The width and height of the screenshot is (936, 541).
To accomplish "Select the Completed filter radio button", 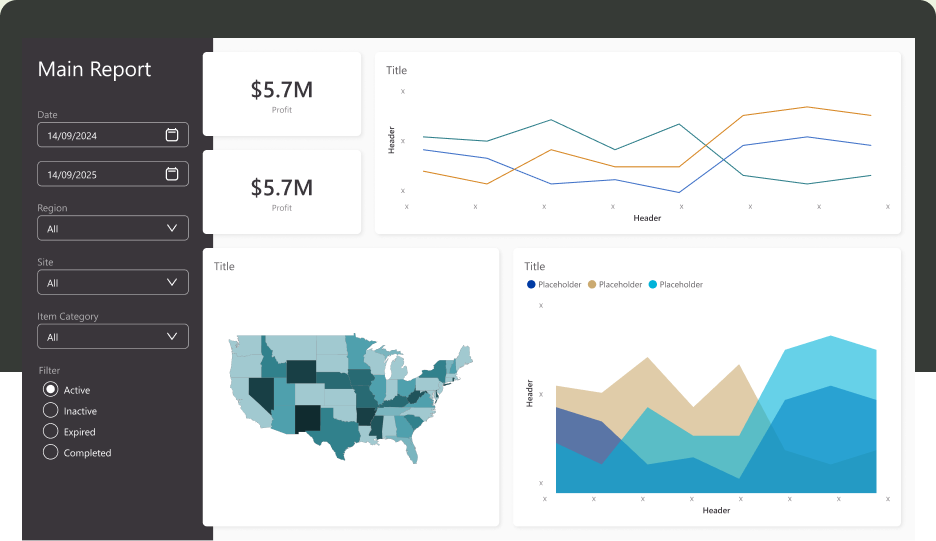I will coord(51,452).
